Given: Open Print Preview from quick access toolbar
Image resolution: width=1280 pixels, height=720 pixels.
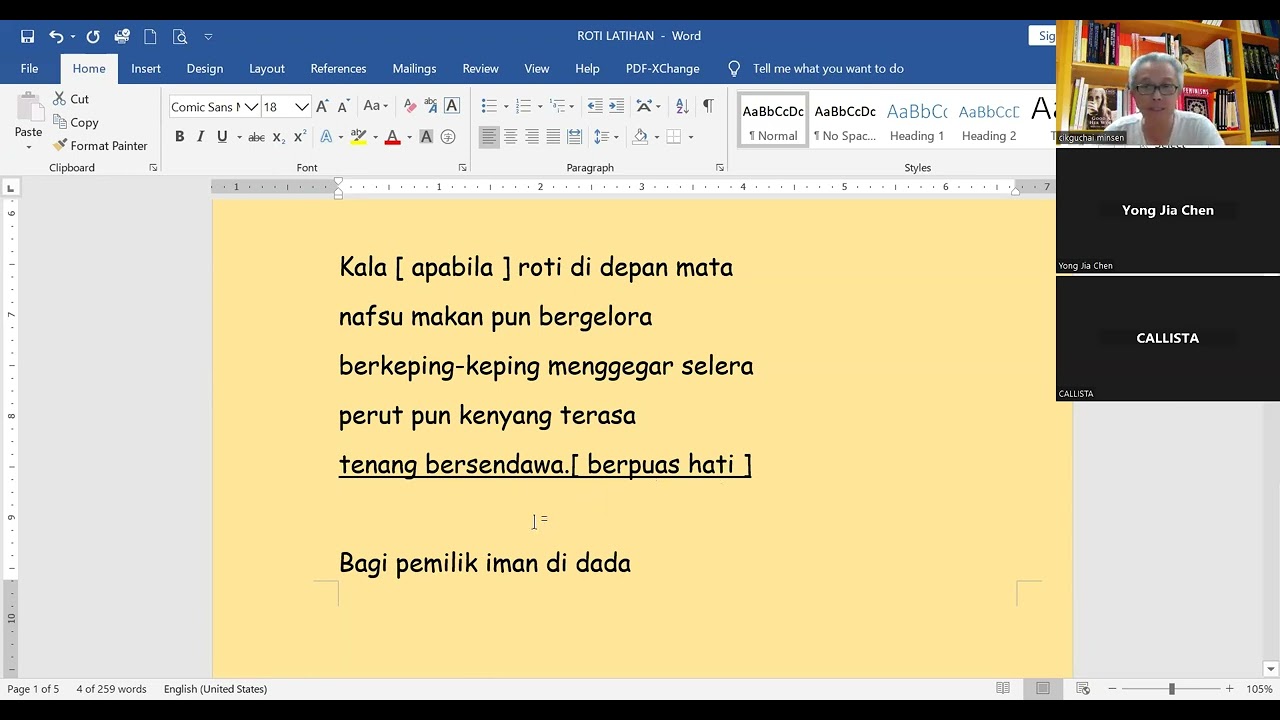Looking at the screenshot, I should coord(180,36).
